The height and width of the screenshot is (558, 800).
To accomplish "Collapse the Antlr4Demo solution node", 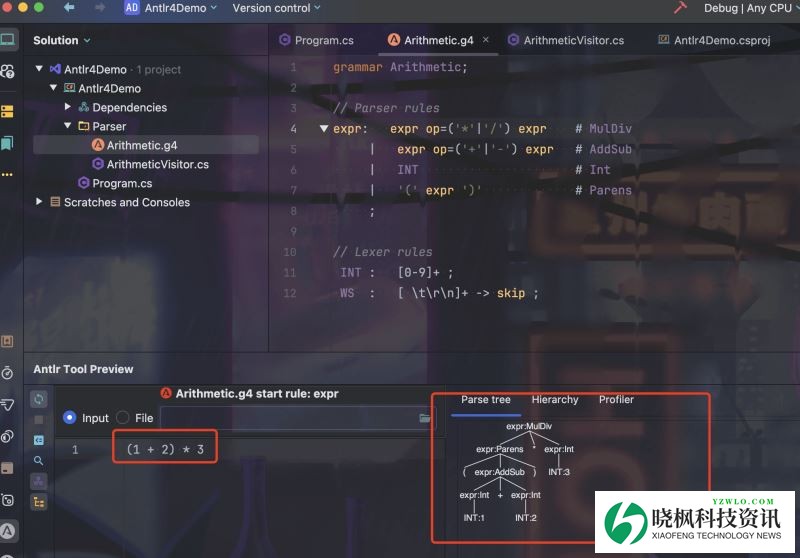I will [x=39, y=68].
